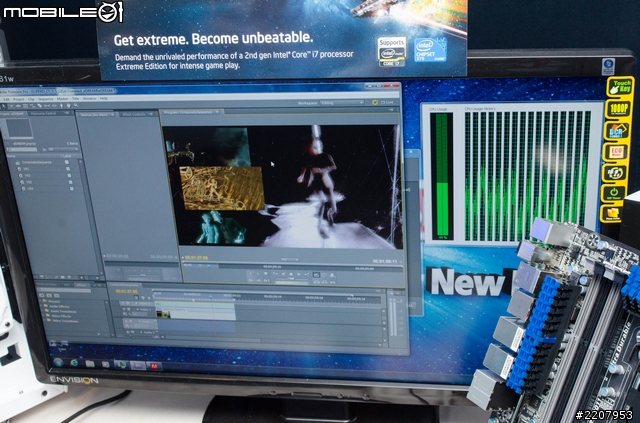This screenshot has height=423, width=640.
Task: Click the Program monitor current timecode
Action: 196,258
